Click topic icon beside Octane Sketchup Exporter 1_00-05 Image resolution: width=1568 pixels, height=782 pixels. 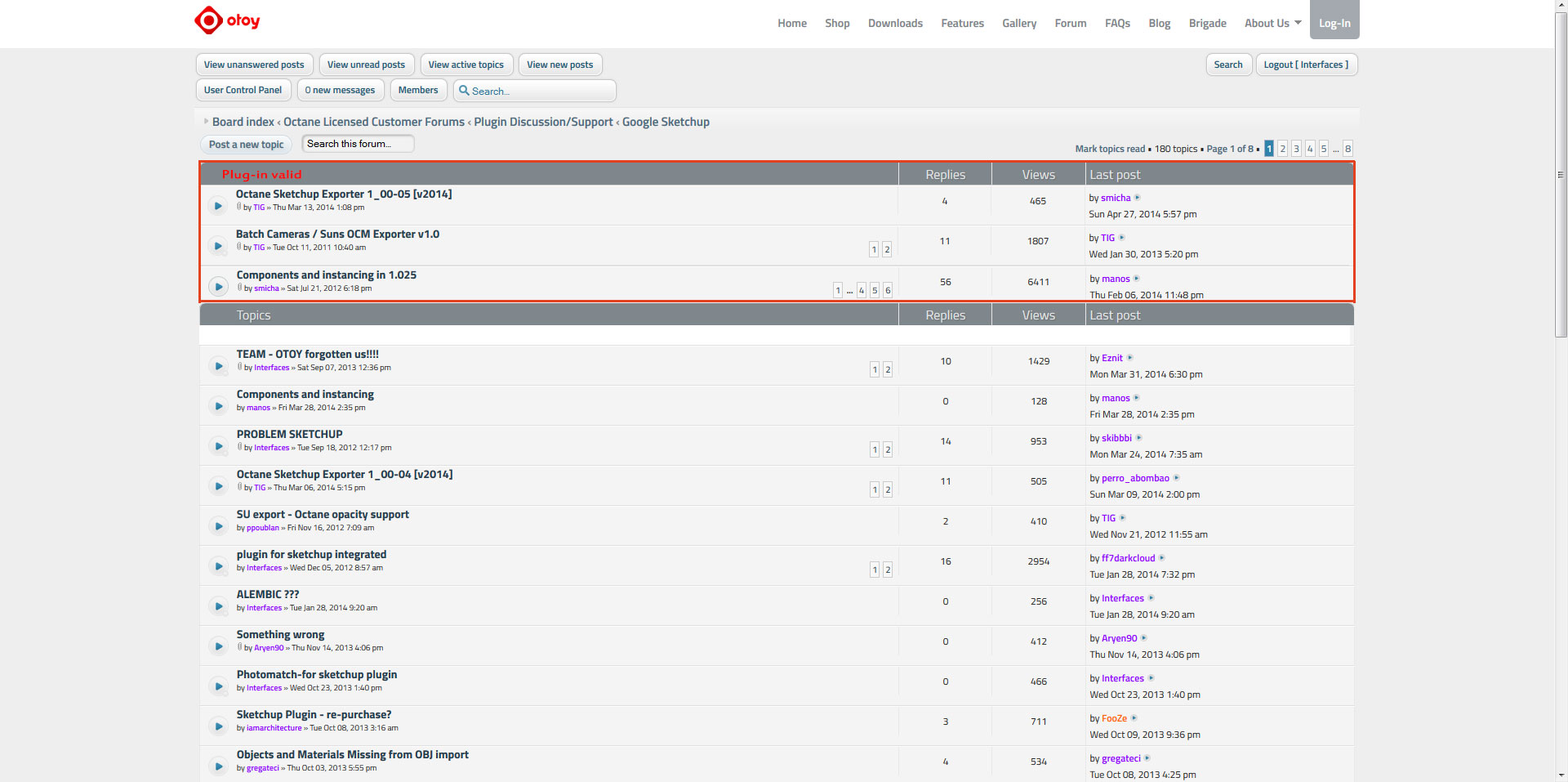pyautogui.click(x=217, y=206)
